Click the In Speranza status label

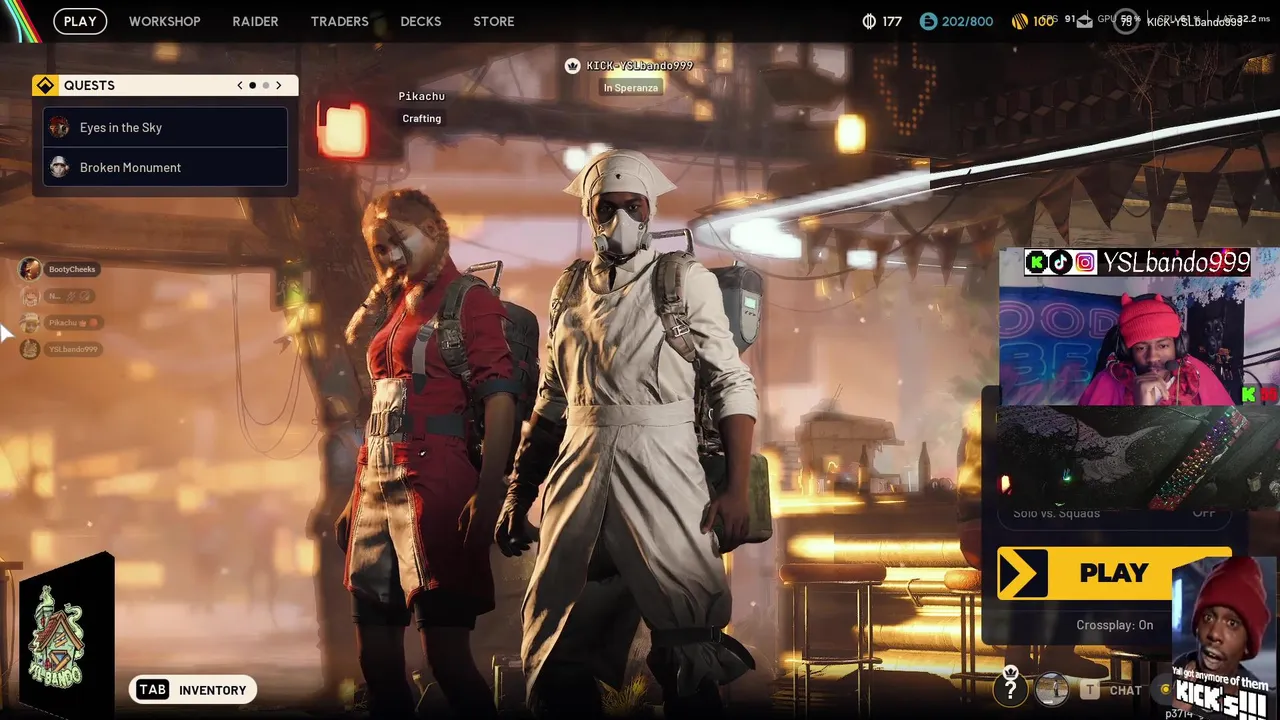click(x=632, y=88)
